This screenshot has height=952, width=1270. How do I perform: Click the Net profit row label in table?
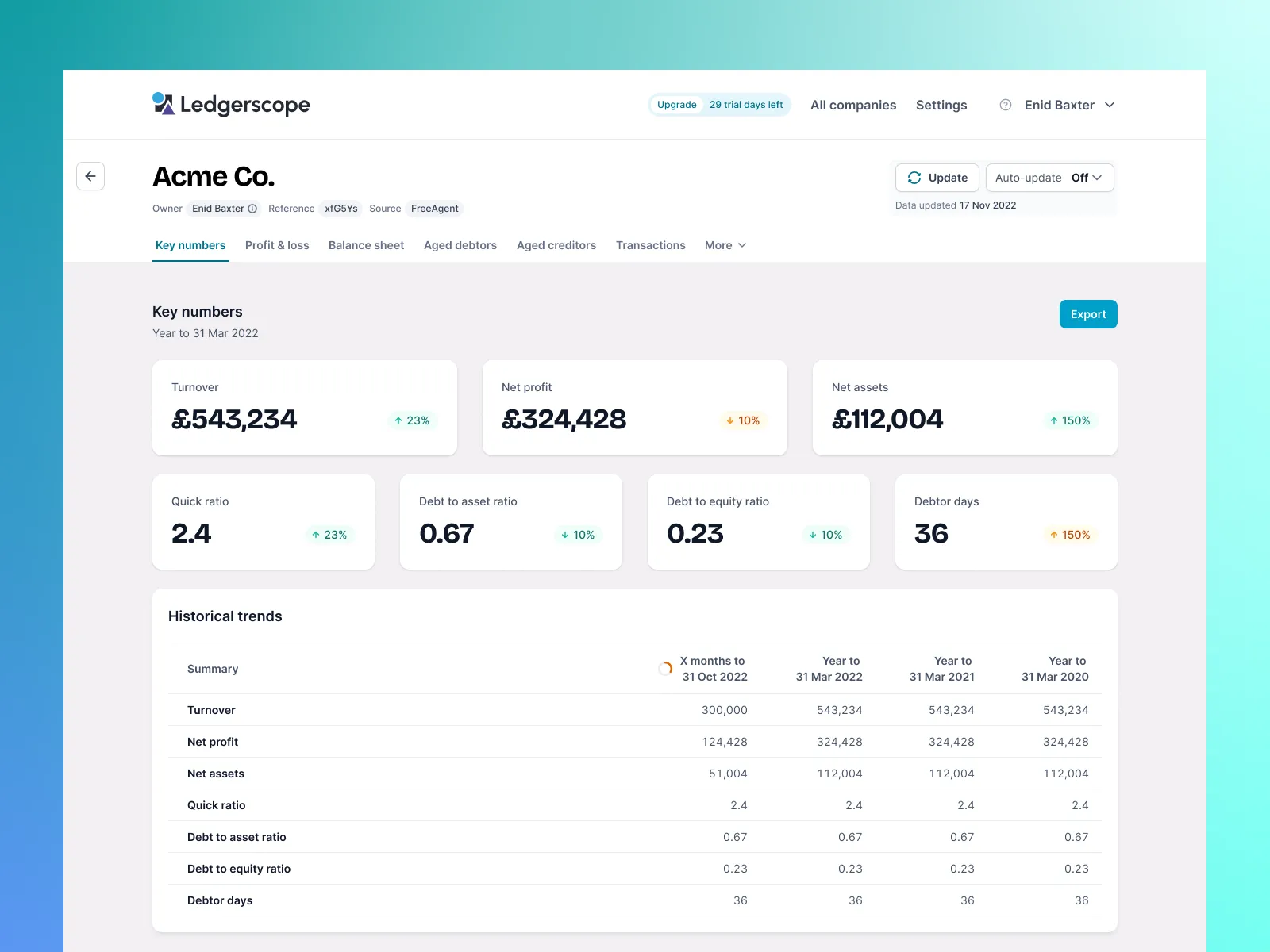tap(213, 742)
